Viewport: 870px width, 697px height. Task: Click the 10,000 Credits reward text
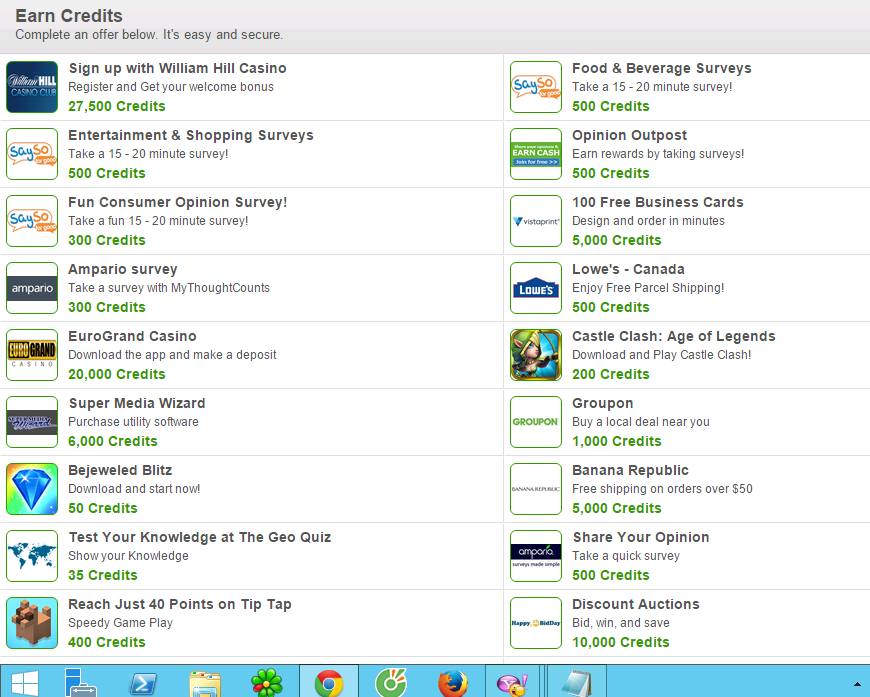(621, 642)
